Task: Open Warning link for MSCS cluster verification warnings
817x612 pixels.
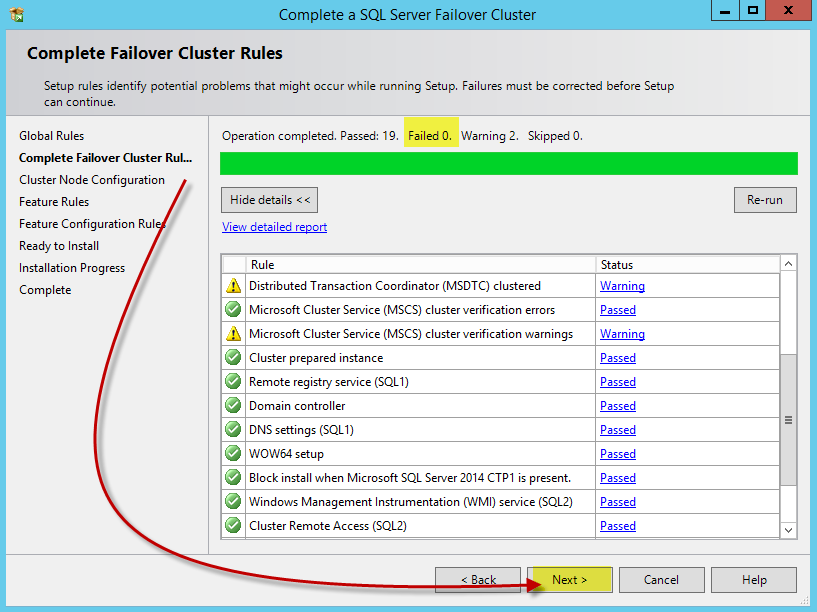Action: coord(622,334)
